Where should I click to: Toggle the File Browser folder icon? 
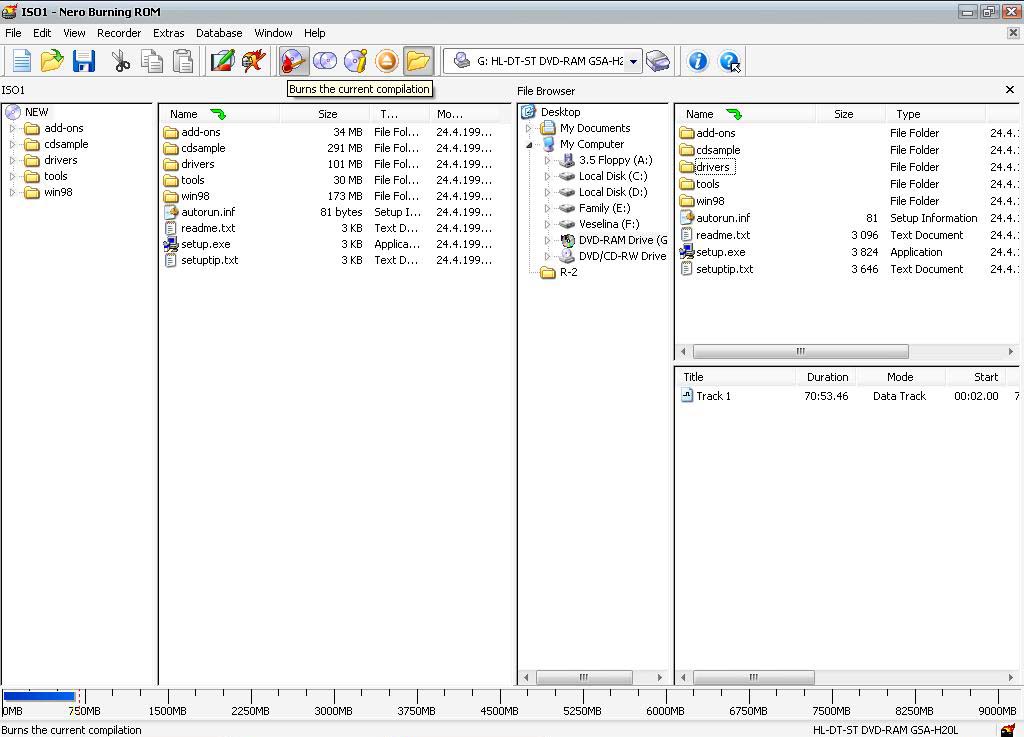[x=418, y=61]
